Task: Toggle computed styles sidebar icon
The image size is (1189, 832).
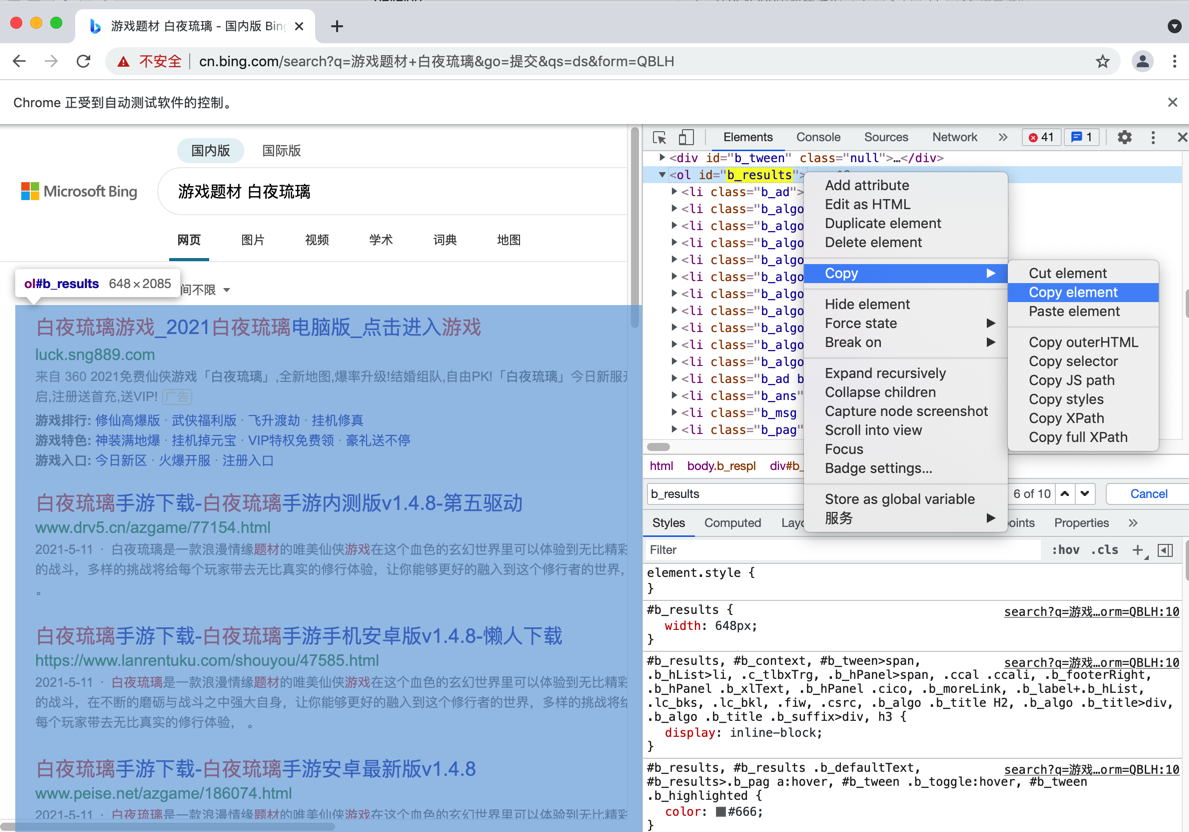Action: tap(1165, 551)
